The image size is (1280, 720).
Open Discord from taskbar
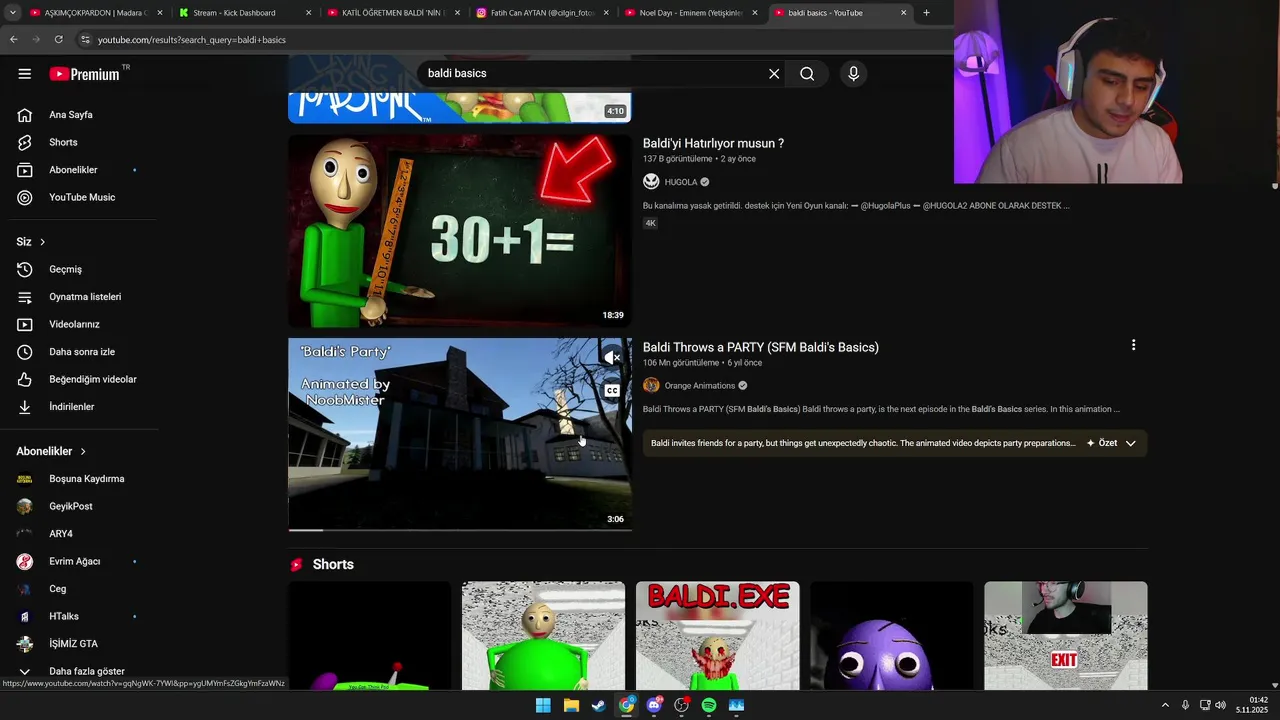pos(654,705)
